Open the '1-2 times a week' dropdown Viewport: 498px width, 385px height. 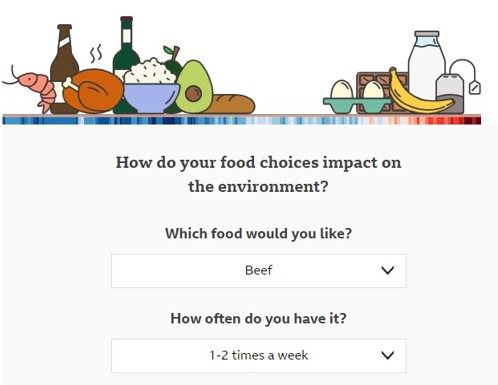pos(259,355)
